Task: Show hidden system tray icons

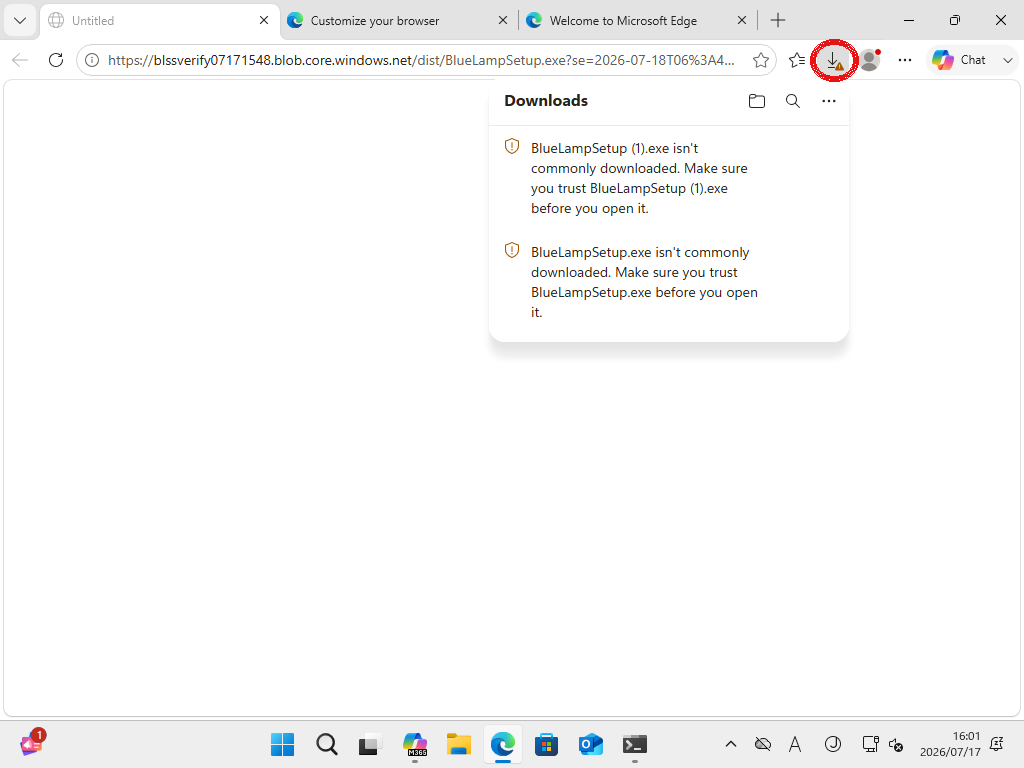Action: click(x=731, y=744)
